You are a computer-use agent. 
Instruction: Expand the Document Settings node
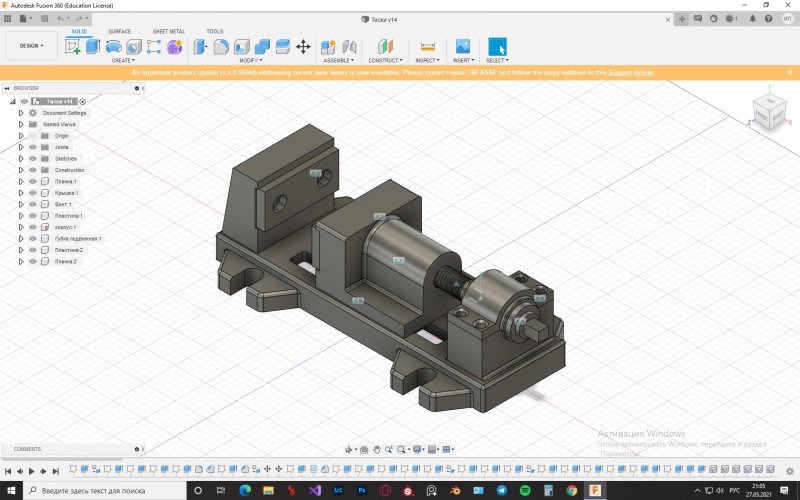pos(20,113)
